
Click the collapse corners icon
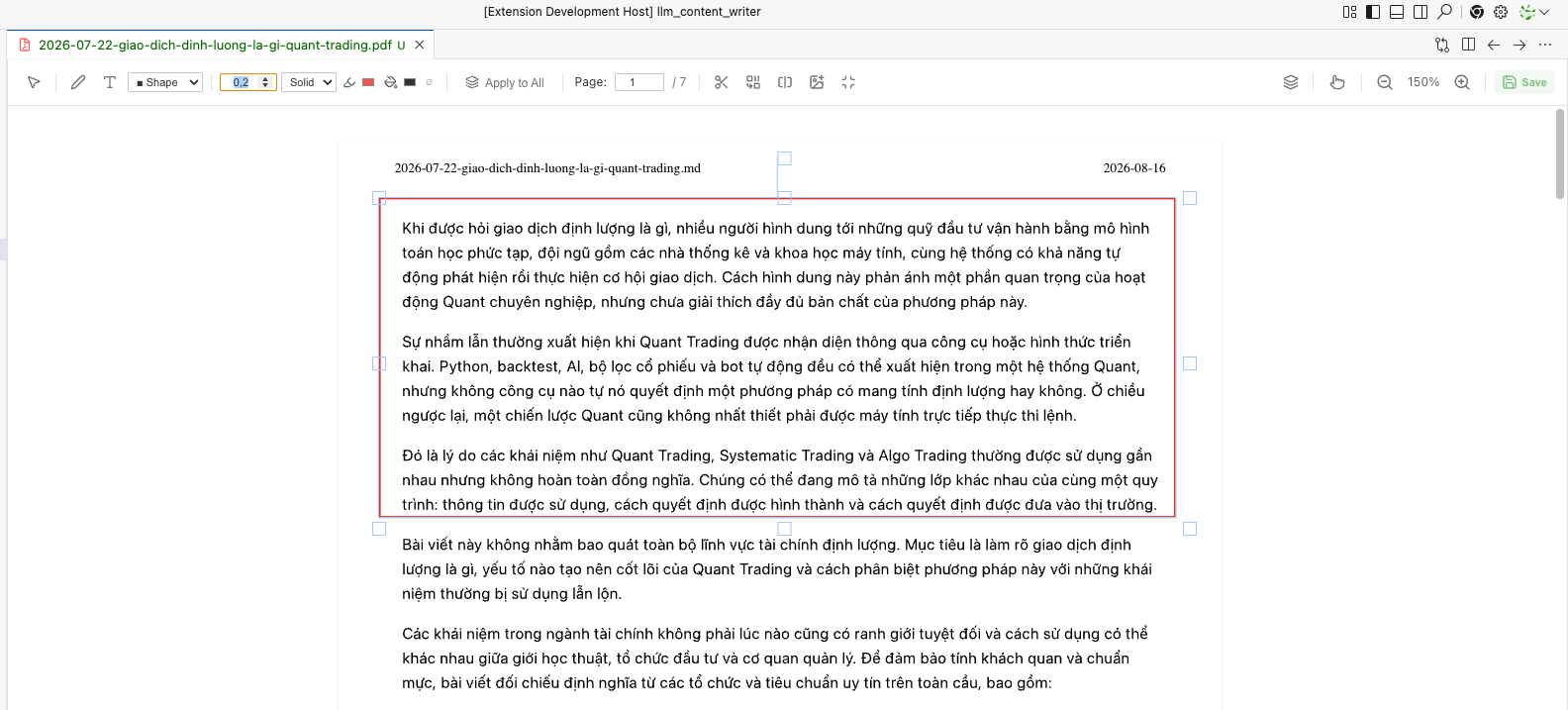pos(848,82)
